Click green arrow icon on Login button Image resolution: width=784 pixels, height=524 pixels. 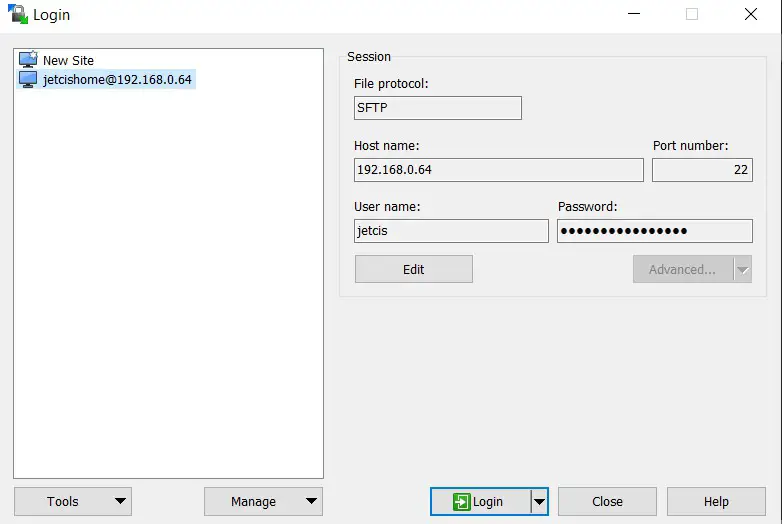click(x=461, y=502)
